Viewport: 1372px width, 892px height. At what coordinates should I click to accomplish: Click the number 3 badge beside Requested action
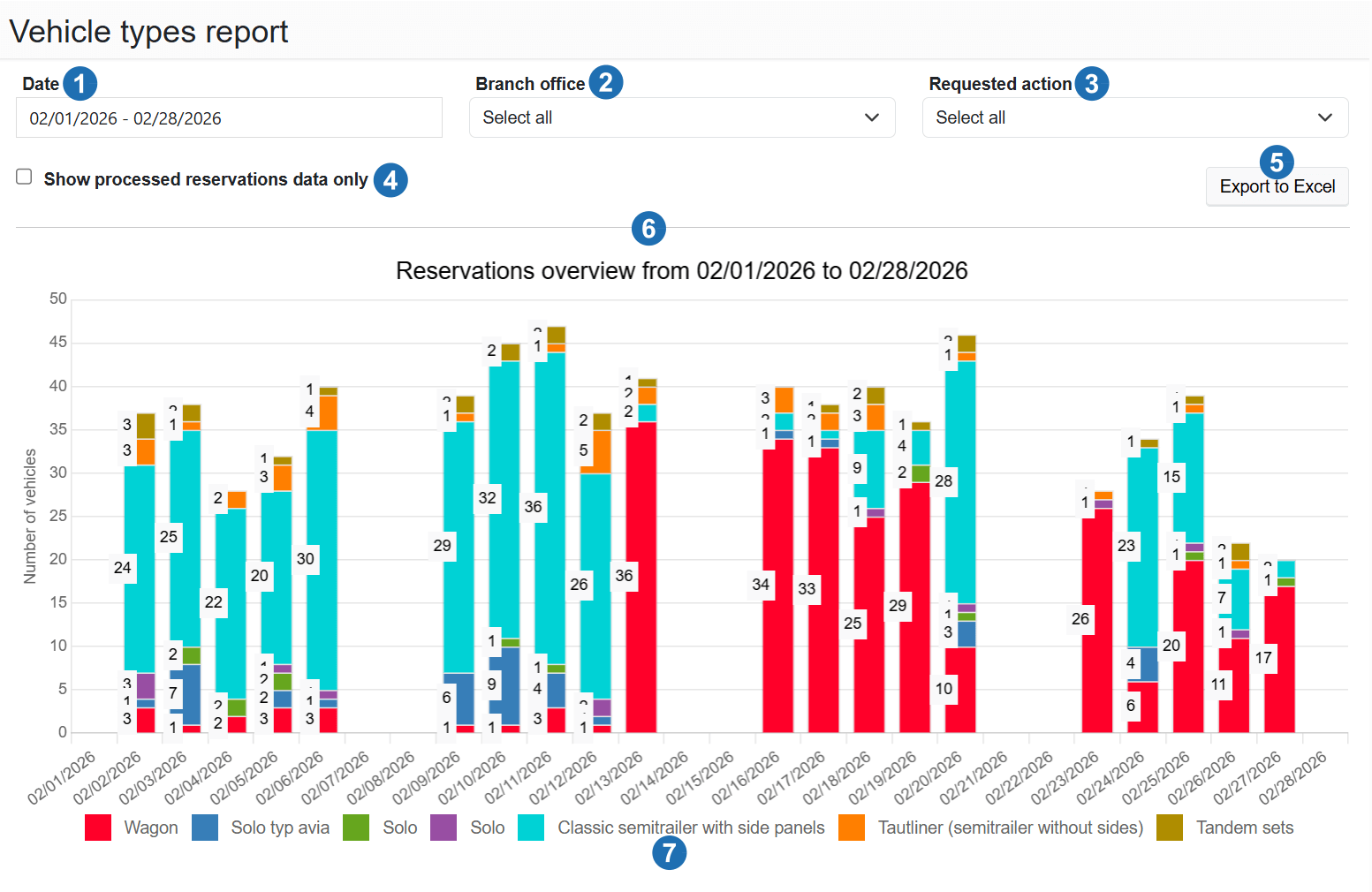[1092, 83]
